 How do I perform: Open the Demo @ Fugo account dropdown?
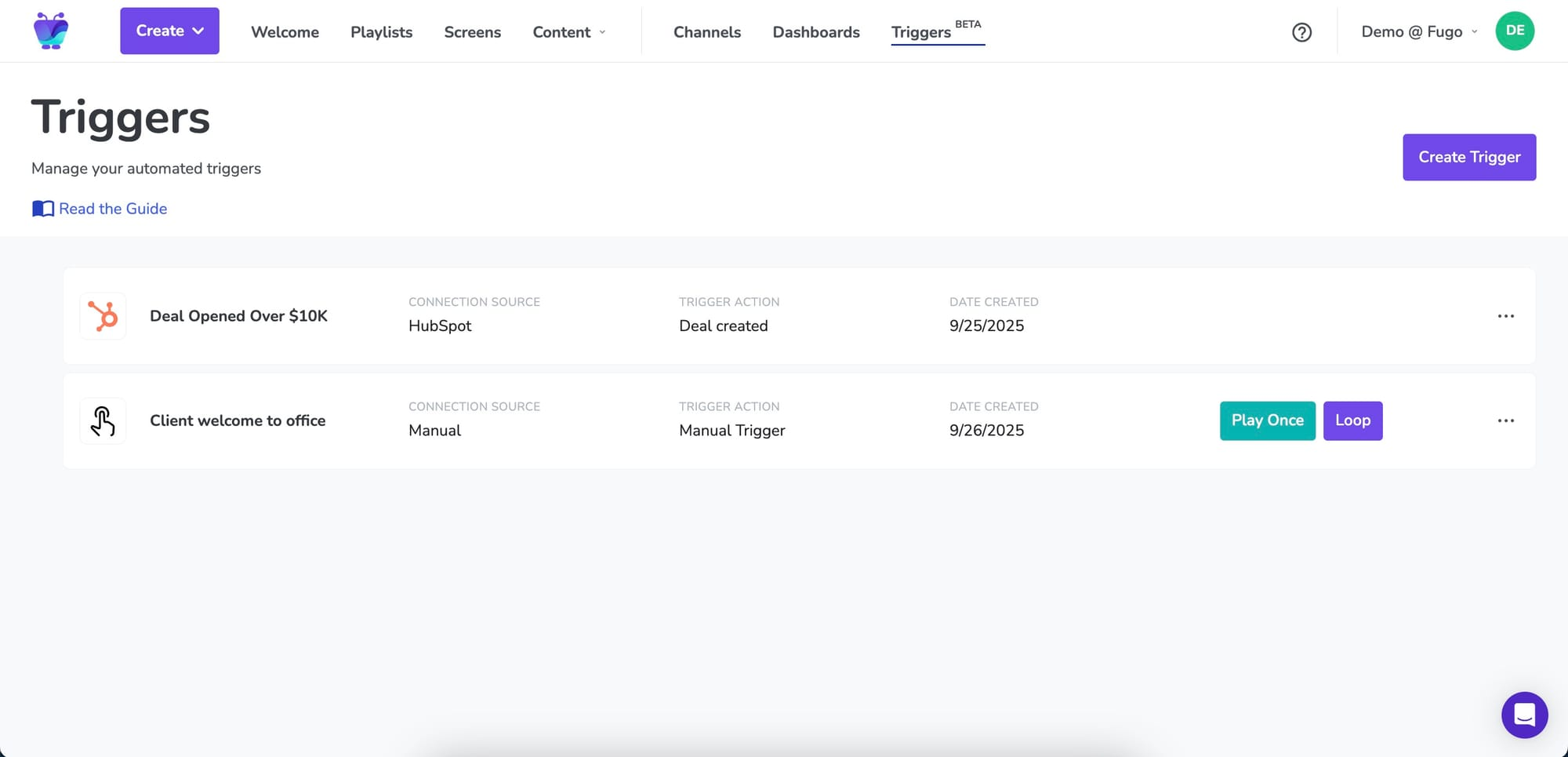[1419, 32]
